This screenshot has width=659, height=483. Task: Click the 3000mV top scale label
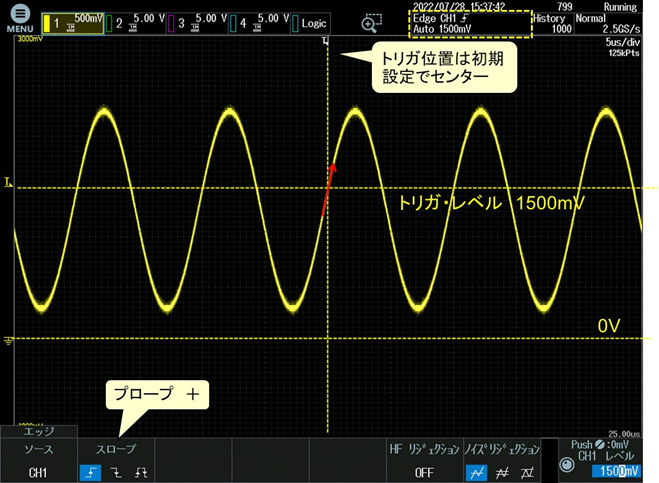(x=30, y=39)
